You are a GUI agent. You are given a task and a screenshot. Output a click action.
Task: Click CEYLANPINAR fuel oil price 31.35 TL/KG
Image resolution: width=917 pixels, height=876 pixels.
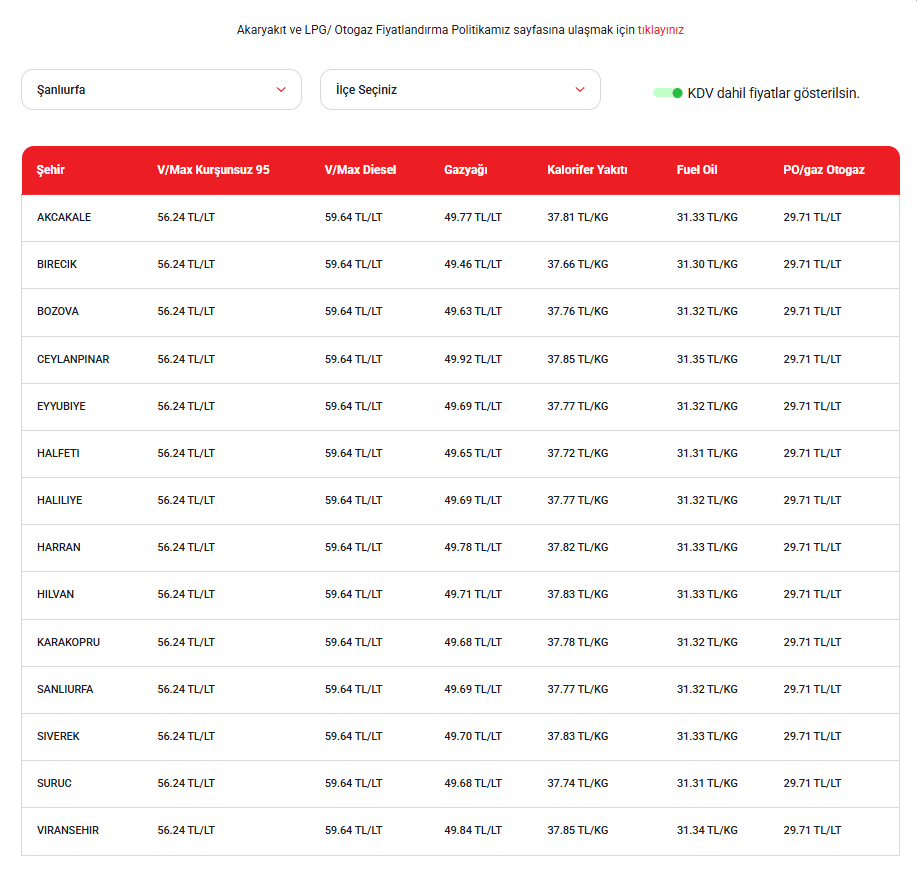tap(707, 359)
